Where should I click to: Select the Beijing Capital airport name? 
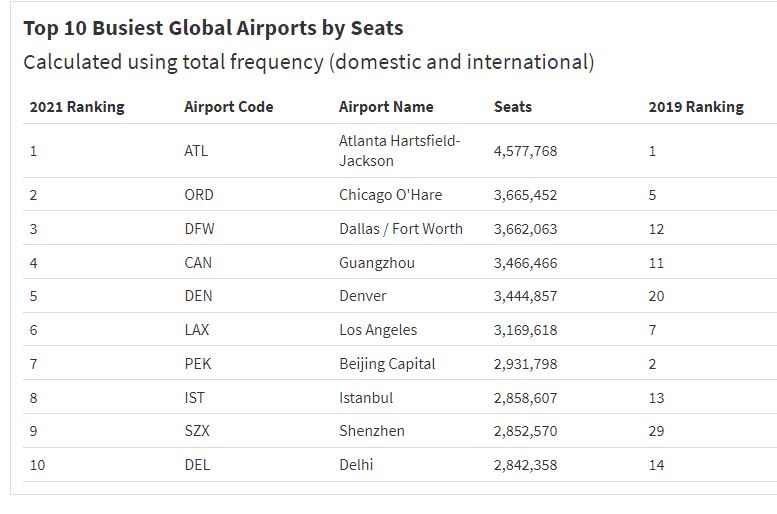click(x=387, y=364)
